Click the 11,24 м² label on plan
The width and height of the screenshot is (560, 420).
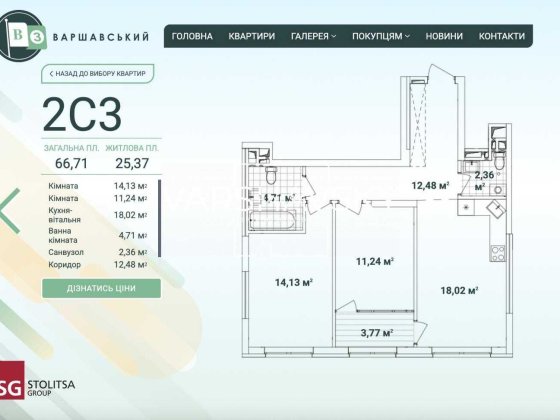[x=375, y=261]
